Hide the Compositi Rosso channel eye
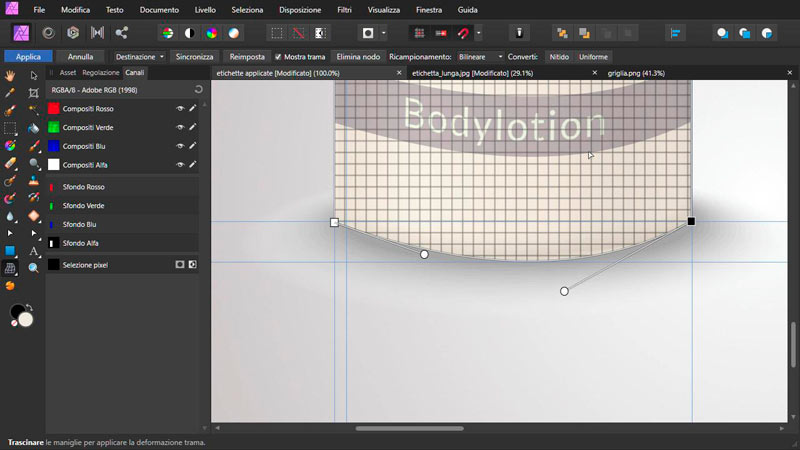 [x=180, y=109]
